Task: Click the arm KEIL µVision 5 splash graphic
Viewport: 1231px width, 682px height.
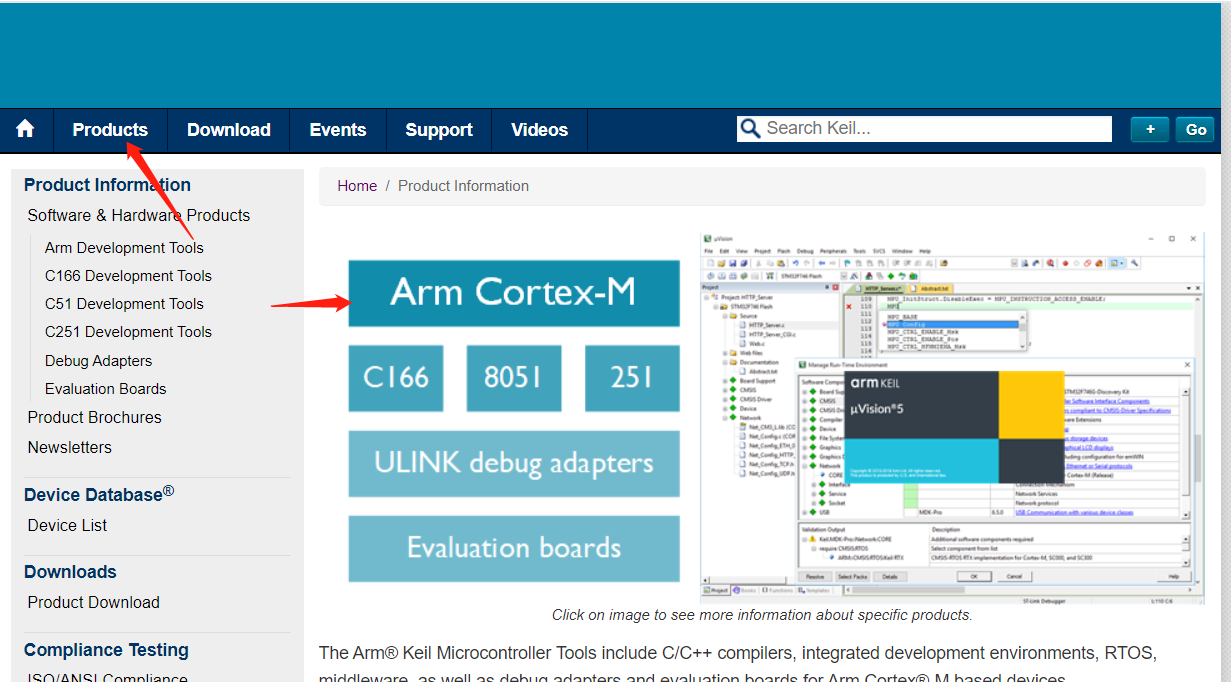Action: coord(955,427)
